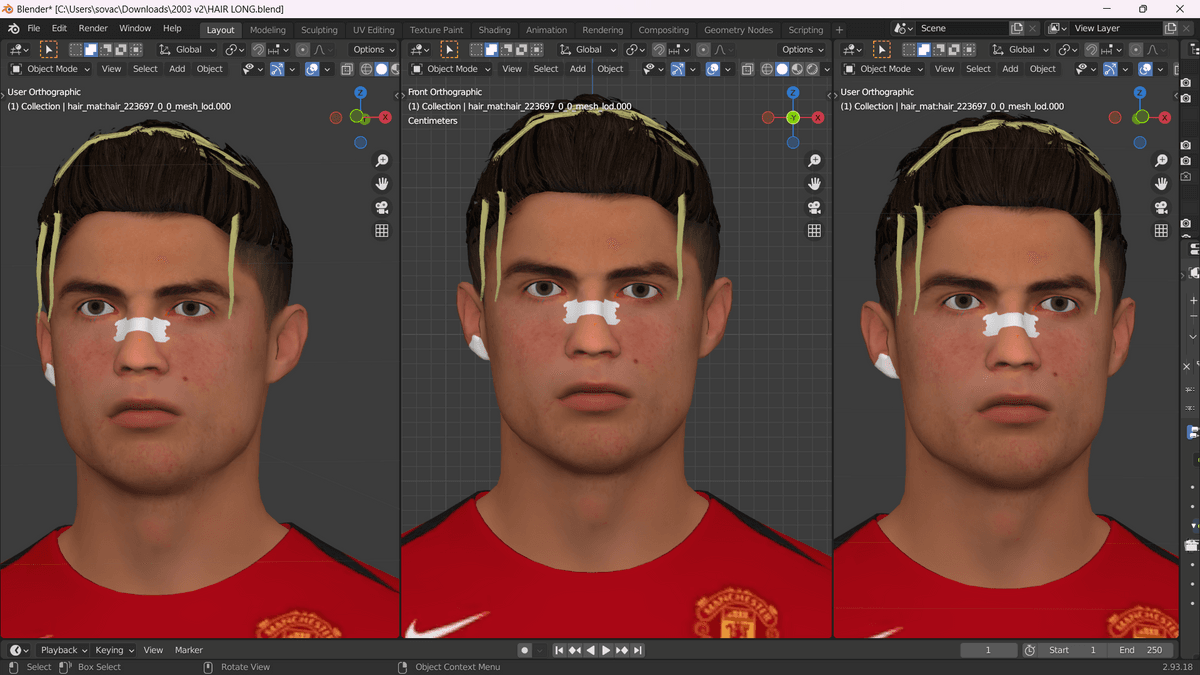Open the Render menu

(93, 29)
